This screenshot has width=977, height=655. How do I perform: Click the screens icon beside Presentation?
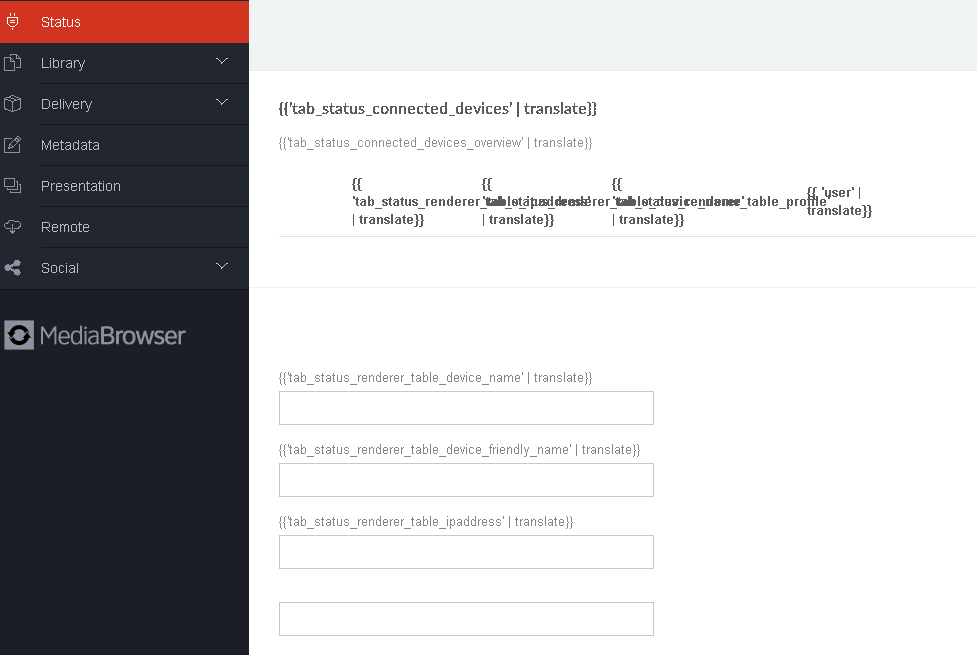[x=13, y=186]
